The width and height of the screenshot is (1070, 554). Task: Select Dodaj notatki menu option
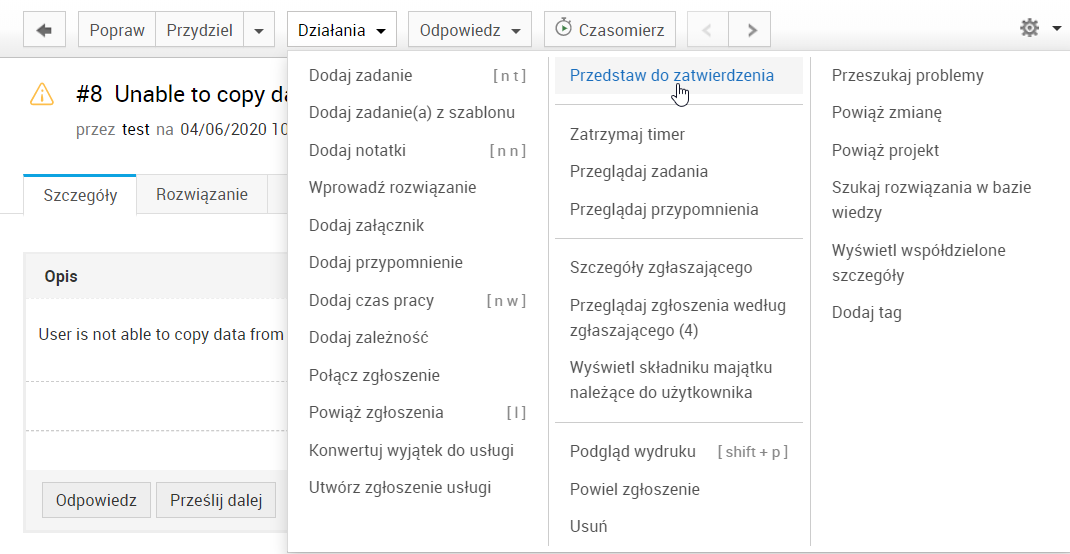point(357,150)
